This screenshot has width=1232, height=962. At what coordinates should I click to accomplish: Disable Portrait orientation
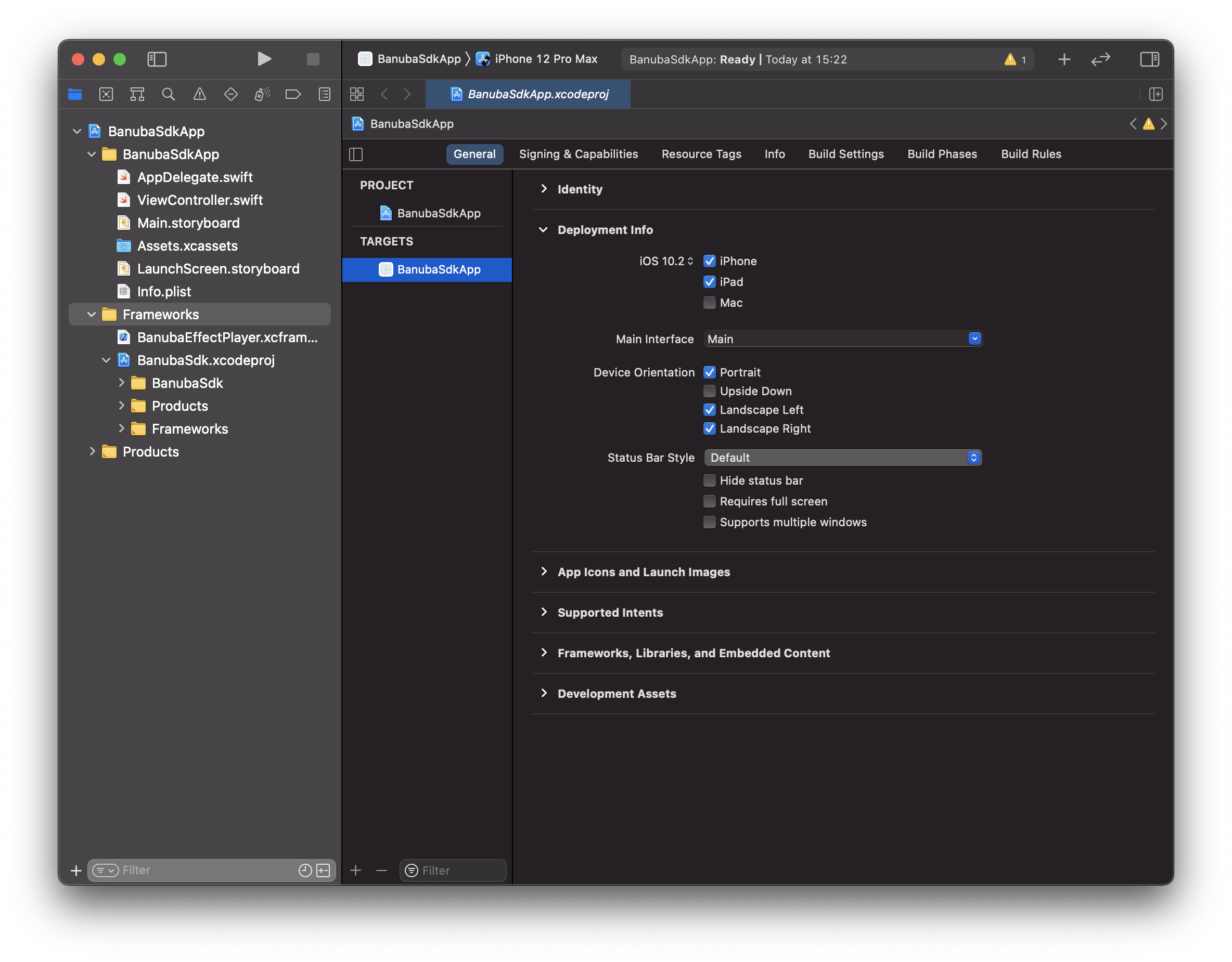coord(710,372)
